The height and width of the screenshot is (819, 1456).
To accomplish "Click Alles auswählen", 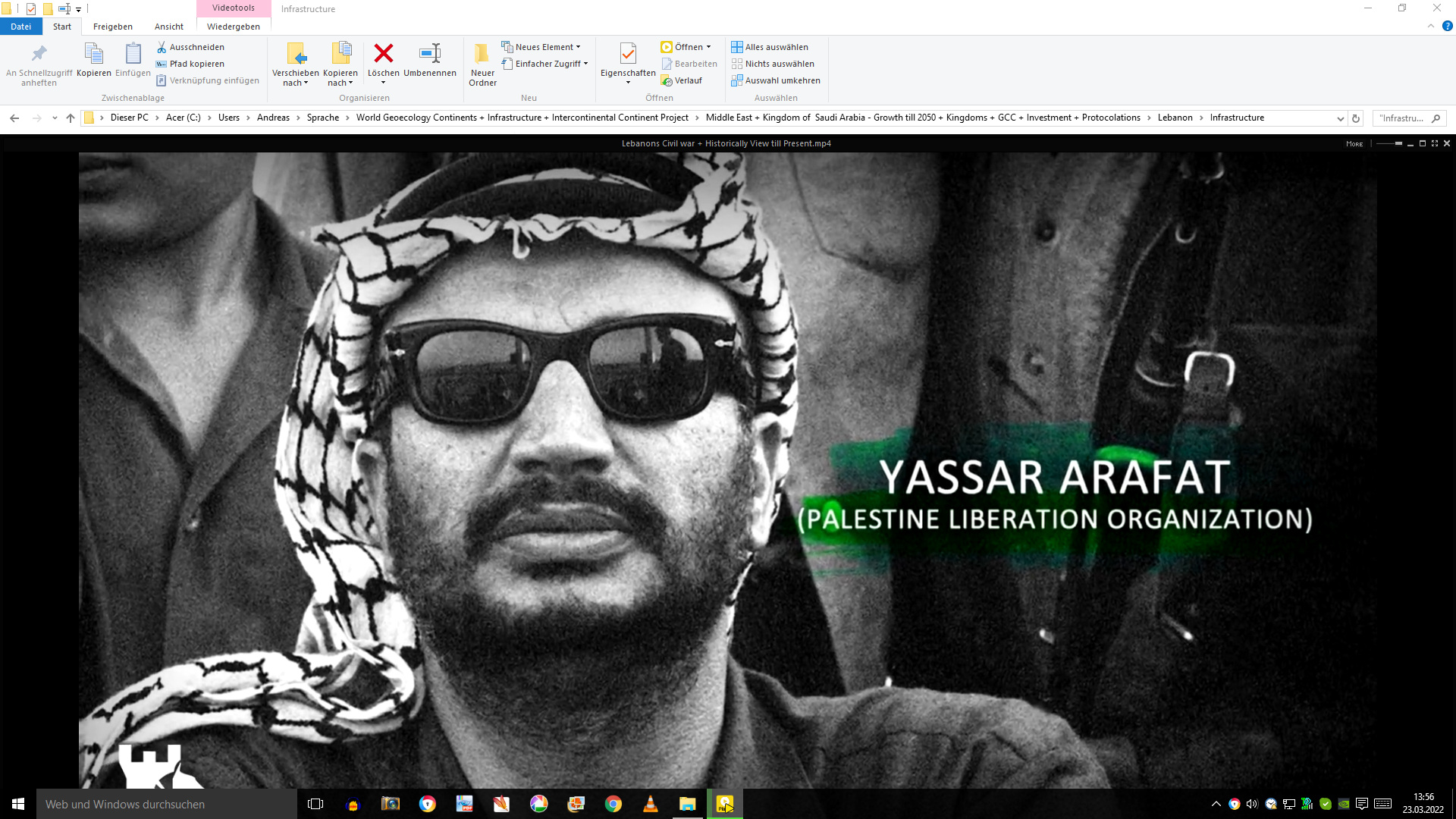I will pos(770,47).
